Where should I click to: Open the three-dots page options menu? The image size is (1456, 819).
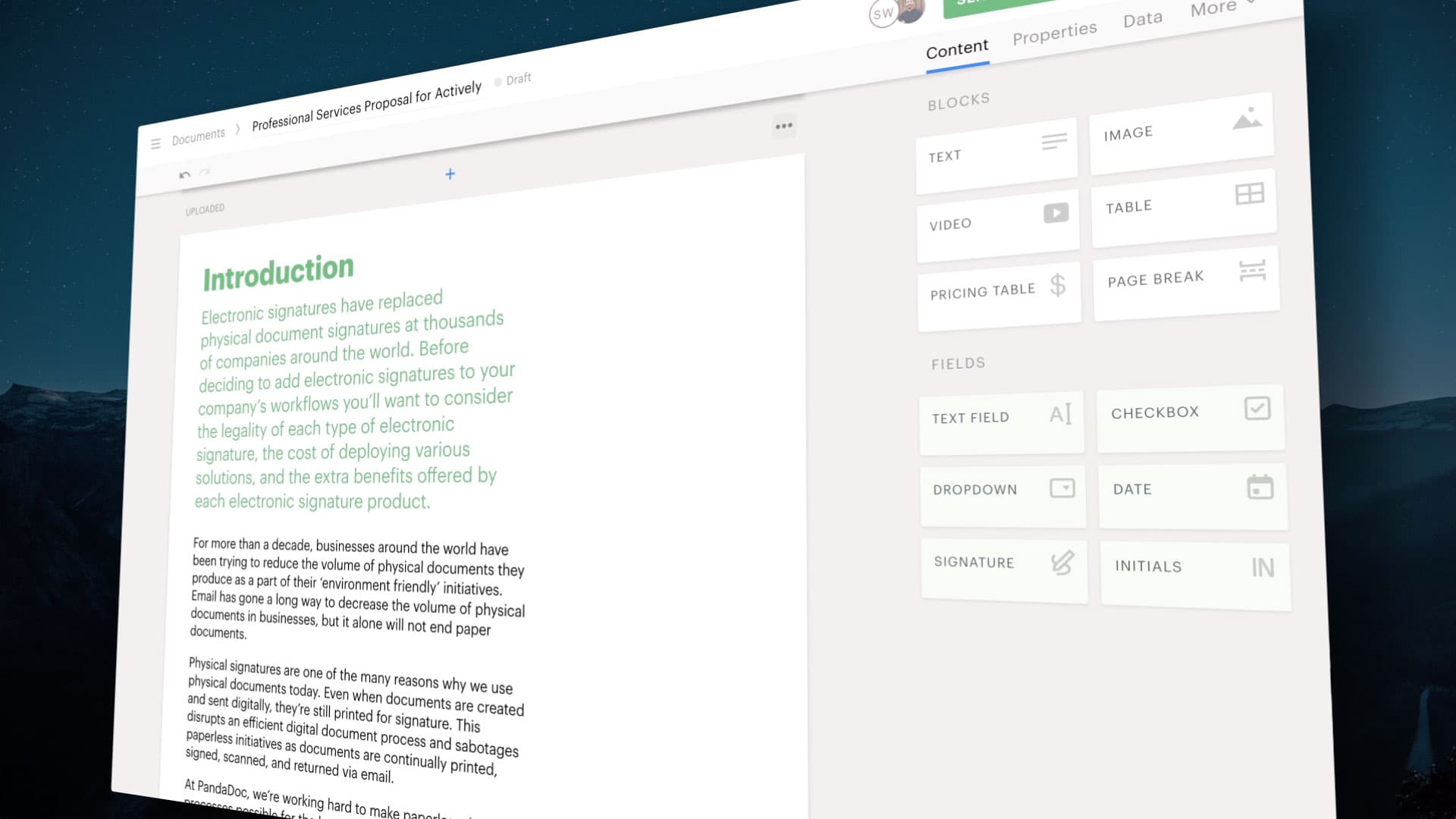tap(784, 126)
